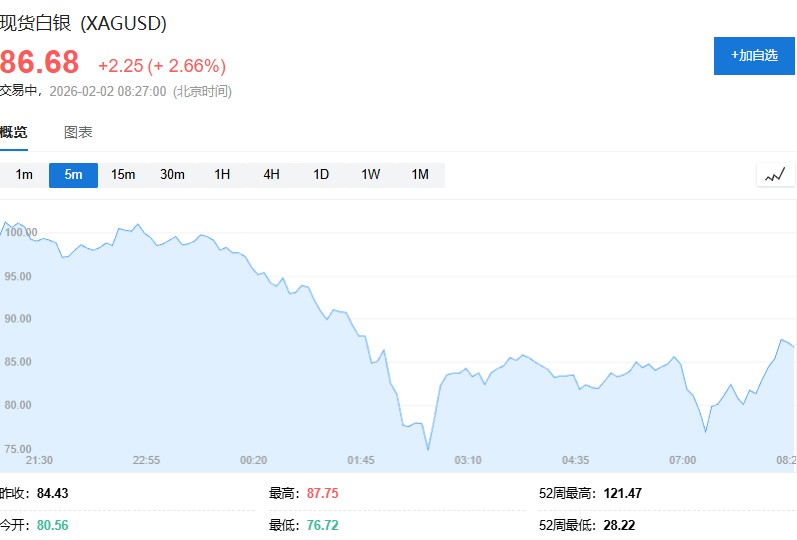Viewport: 797px width, 540px height.
Task: Set chart period to 4H
Action: 271,175
